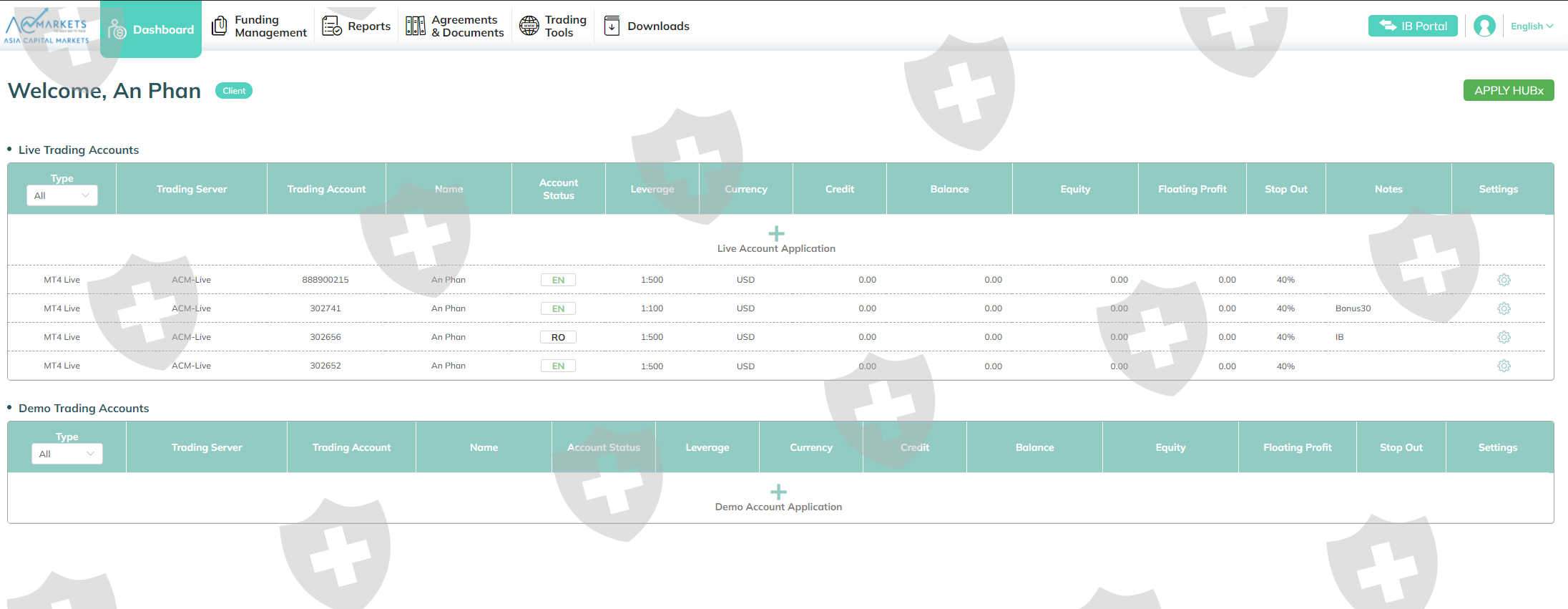This screenshot has height=609, width=1568.
Task: Click the plus icon for Demo Account Application
Action: pyautogui.click(x=778, y=492)
